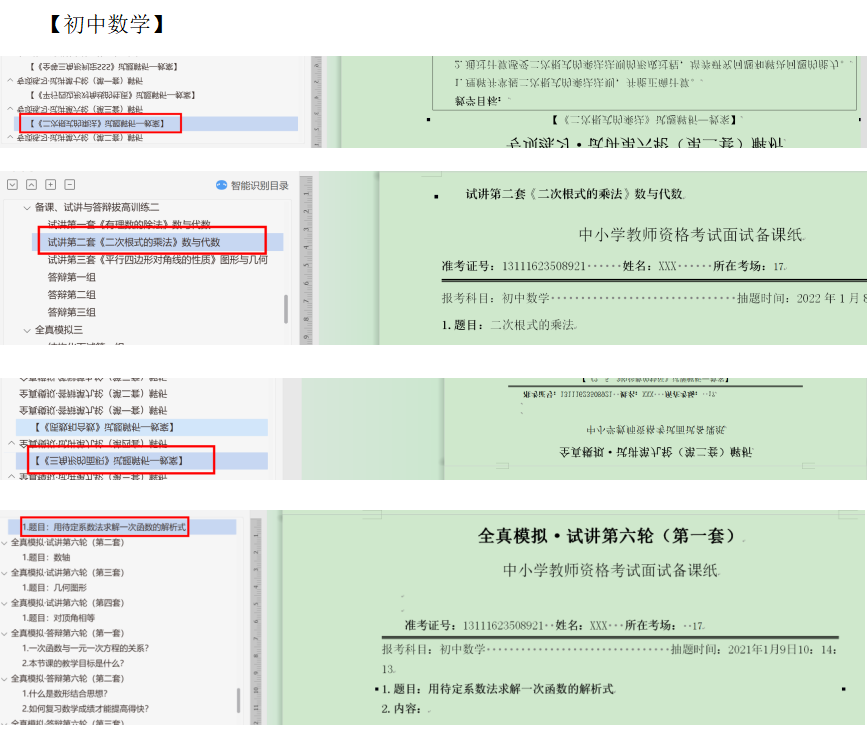Select 试讲第二套《二次根式的乘法》 outline entry

click(x=133, y=242)
